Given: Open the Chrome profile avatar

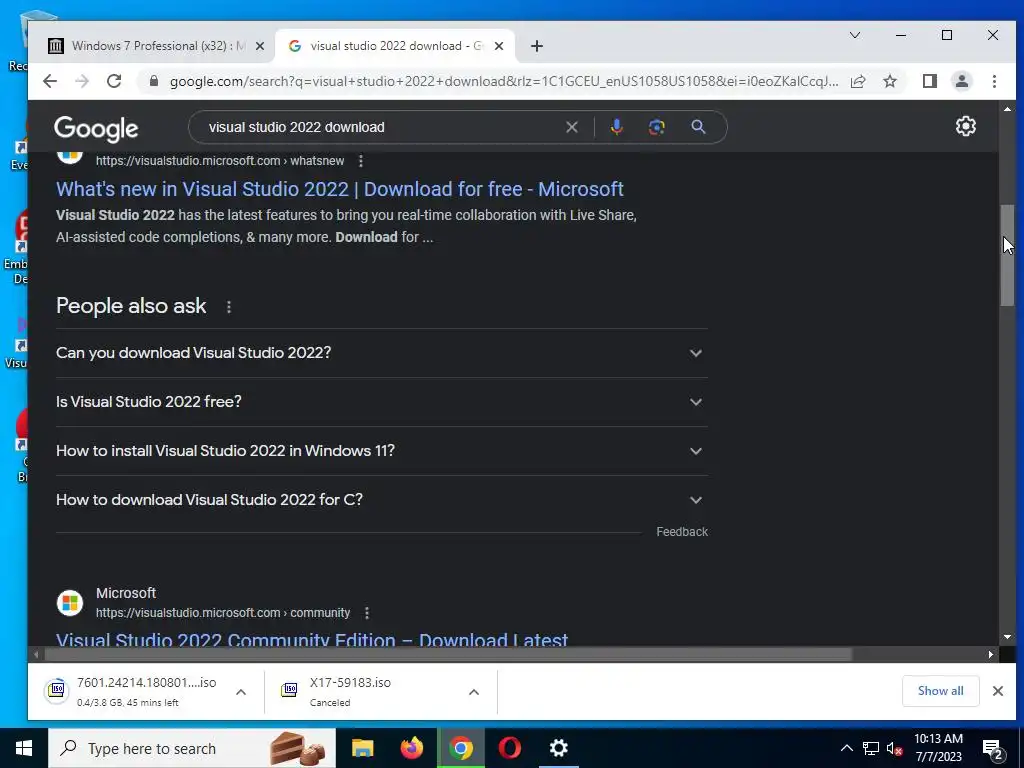Looking at the screenshot, I should point(962,81).
